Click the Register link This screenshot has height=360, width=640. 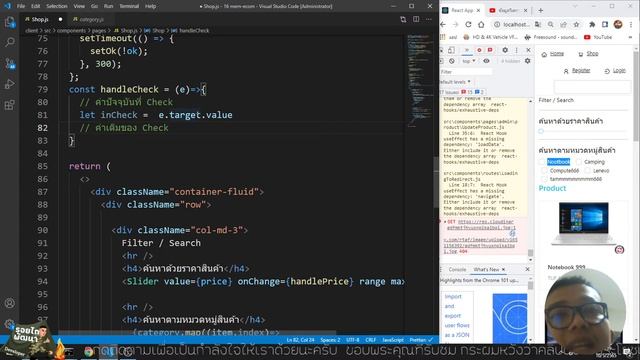click(581, 71)
